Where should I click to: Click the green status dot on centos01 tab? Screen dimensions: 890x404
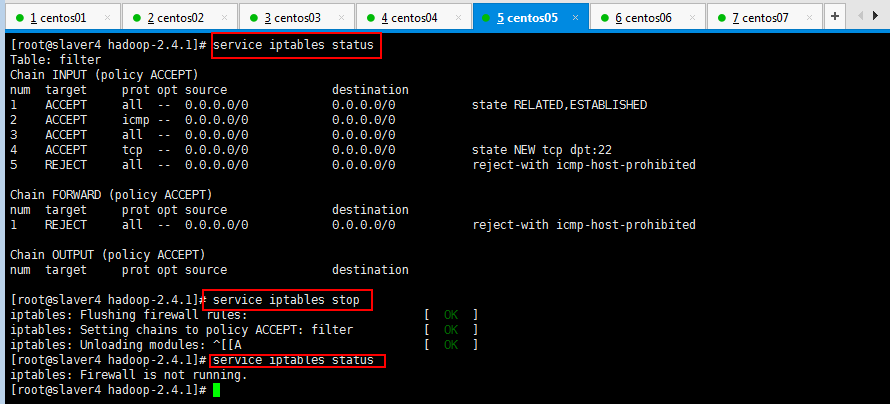tap(20, 18)
